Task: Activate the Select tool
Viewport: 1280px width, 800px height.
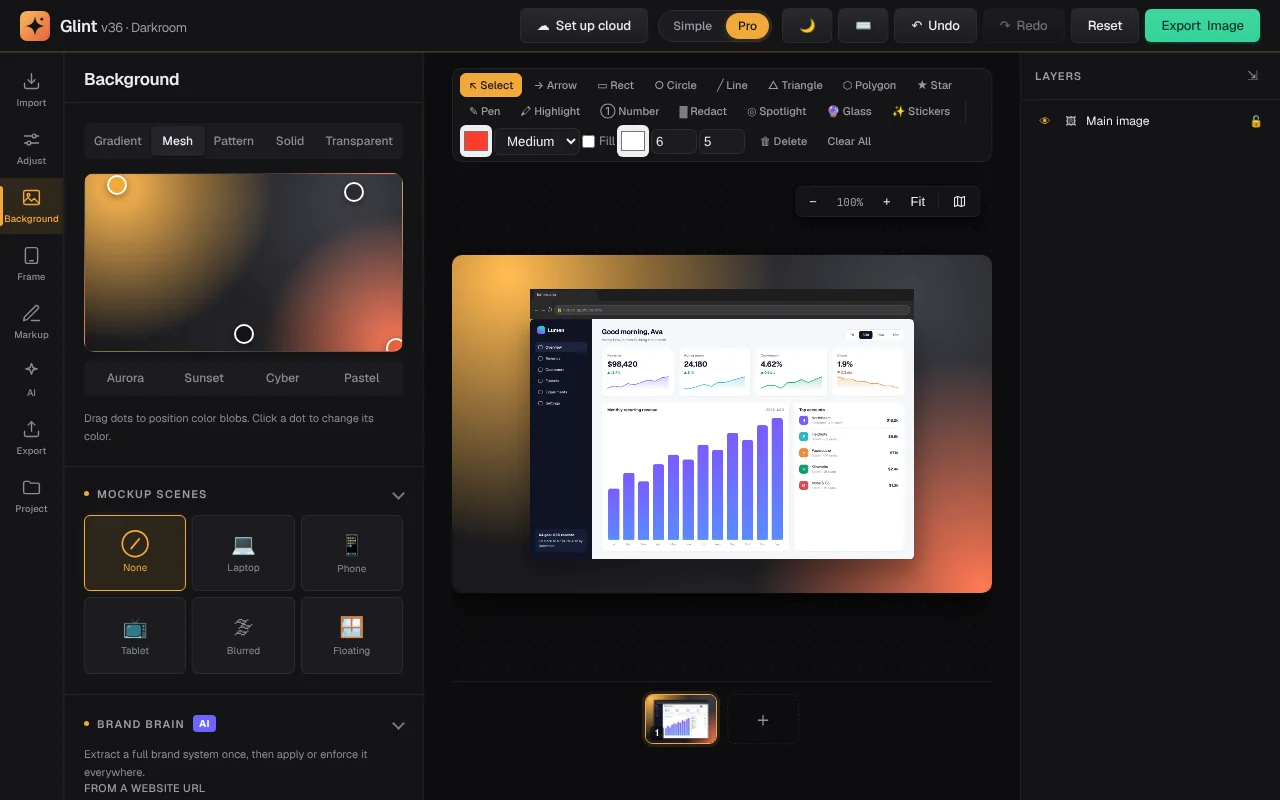Action: (491, 85)
